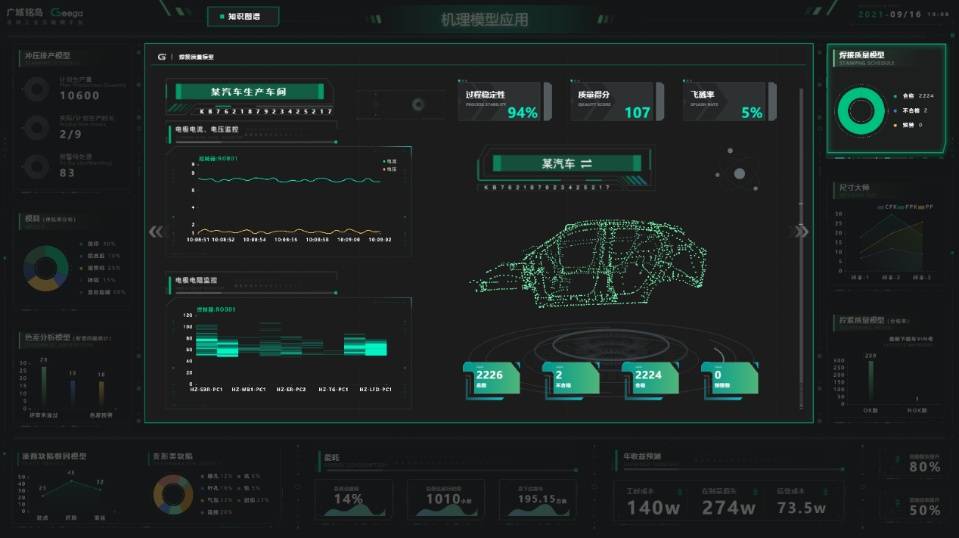Select the 过程稳定性 94% metric card
The image size is (959, 538).
504,101
